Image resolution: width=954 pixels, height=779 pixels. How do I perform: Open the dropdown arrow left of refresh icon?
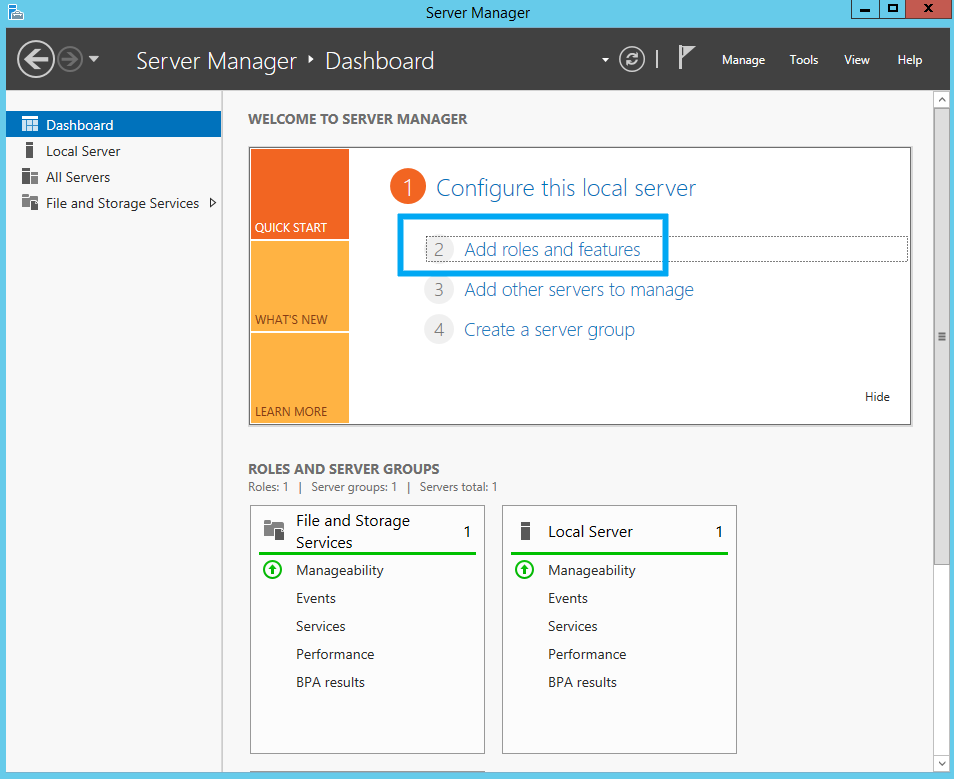coord(605,60)
